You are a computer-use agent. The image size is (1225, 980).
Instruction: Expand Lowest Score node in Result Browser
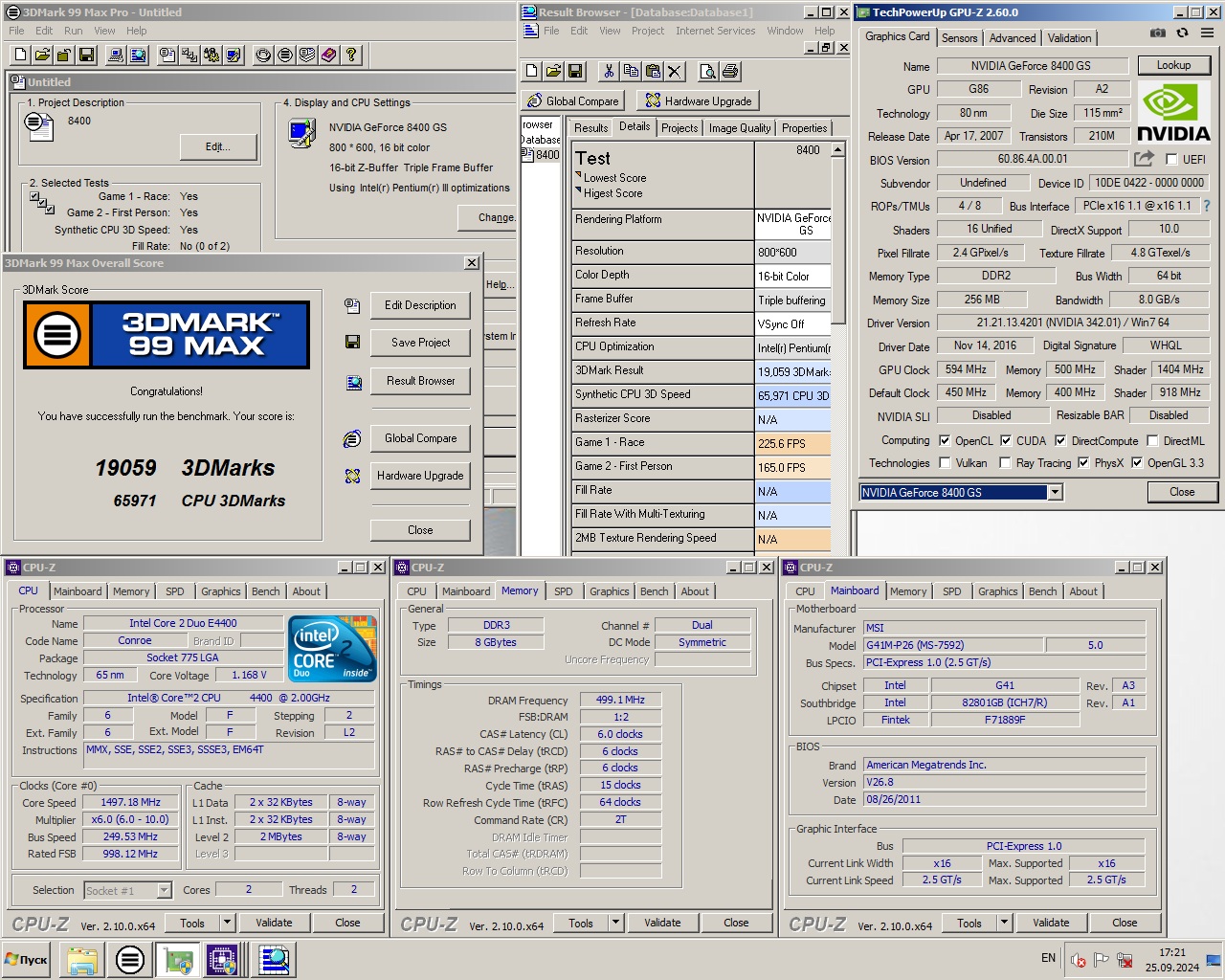pos(579,175)
